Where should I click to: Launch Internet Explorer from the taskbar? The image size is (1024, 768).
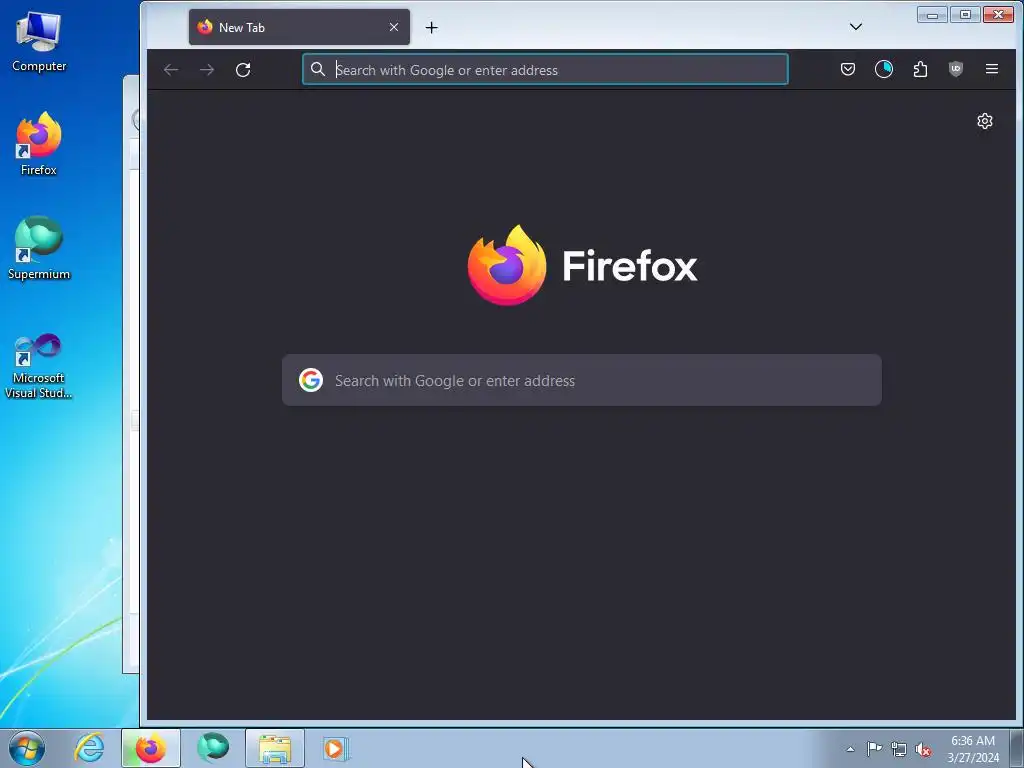click(89, 748)
